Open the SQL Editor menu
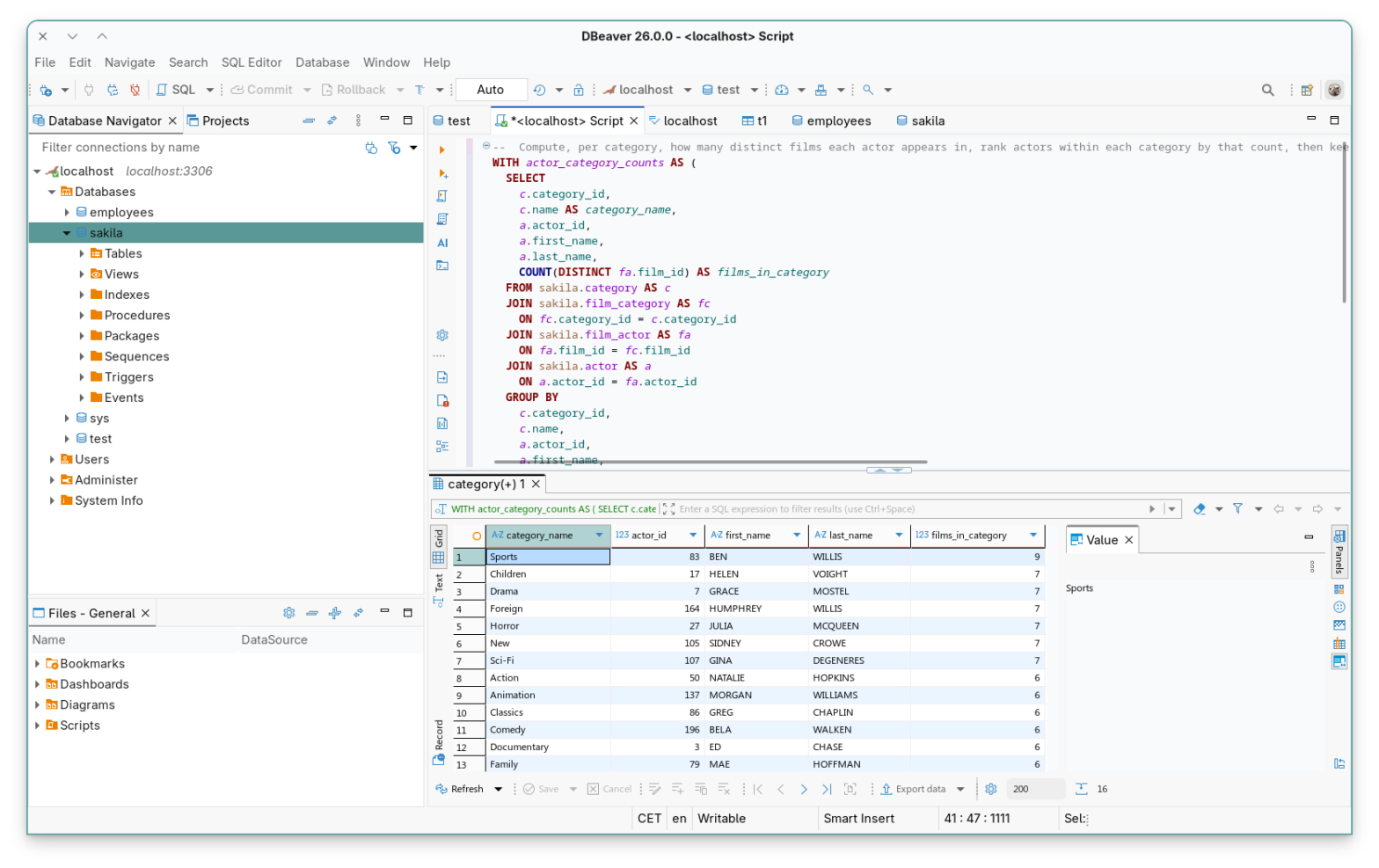Image resolution: width=1379 pixels, height=868 pixels. [252, 62]
